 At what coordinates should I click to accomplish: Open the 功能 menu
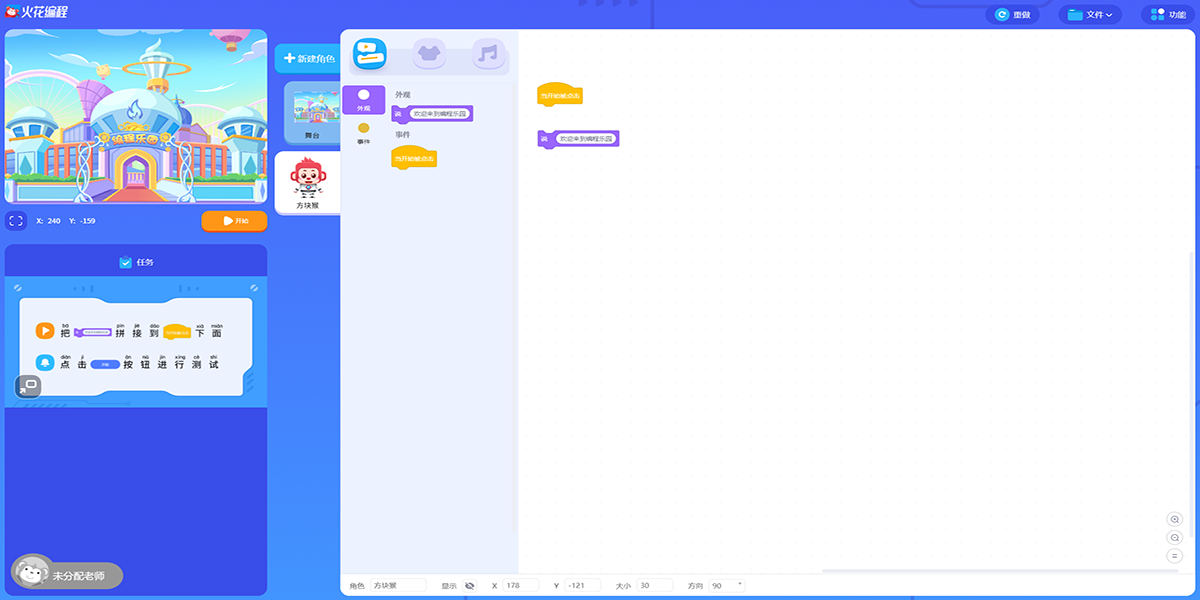[x=1167, y=15]
